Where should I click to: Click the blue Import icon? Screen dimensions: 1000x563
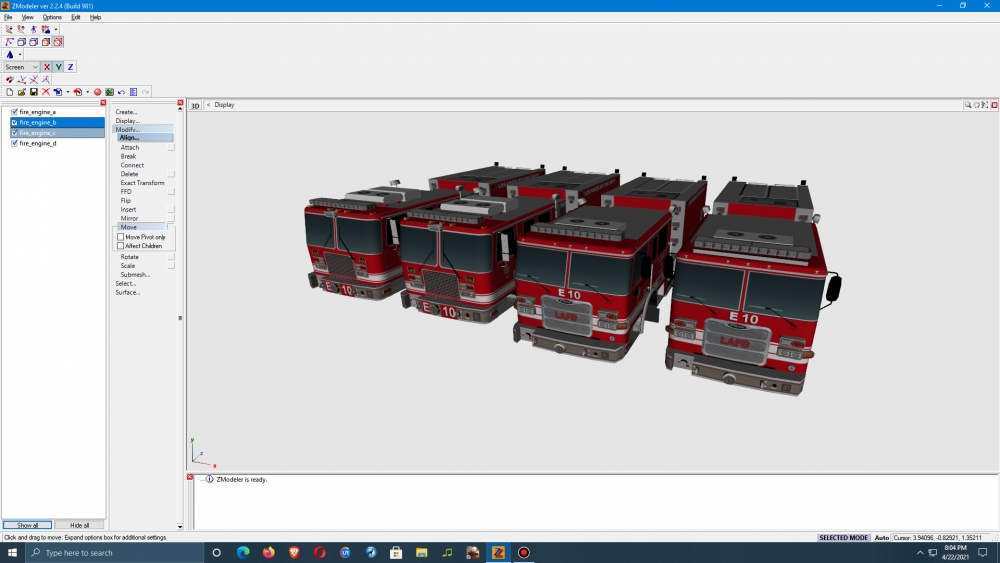[57, 92]
